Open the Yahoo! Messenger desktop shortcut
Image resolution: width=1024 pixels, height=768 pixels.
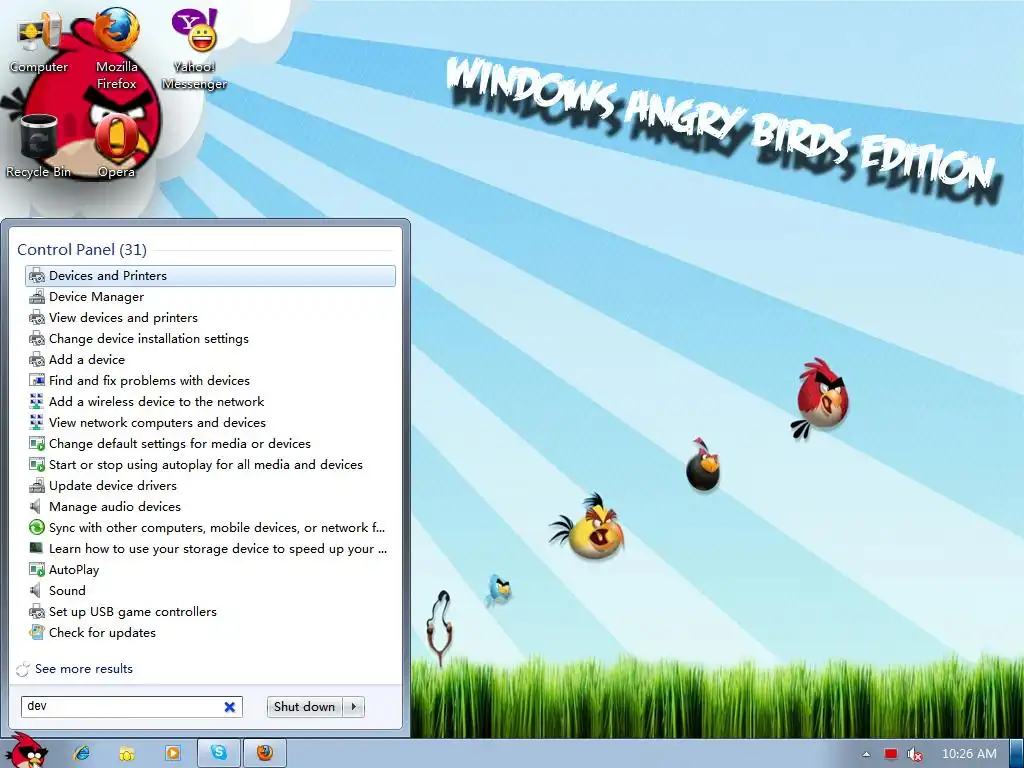(194, 49)
